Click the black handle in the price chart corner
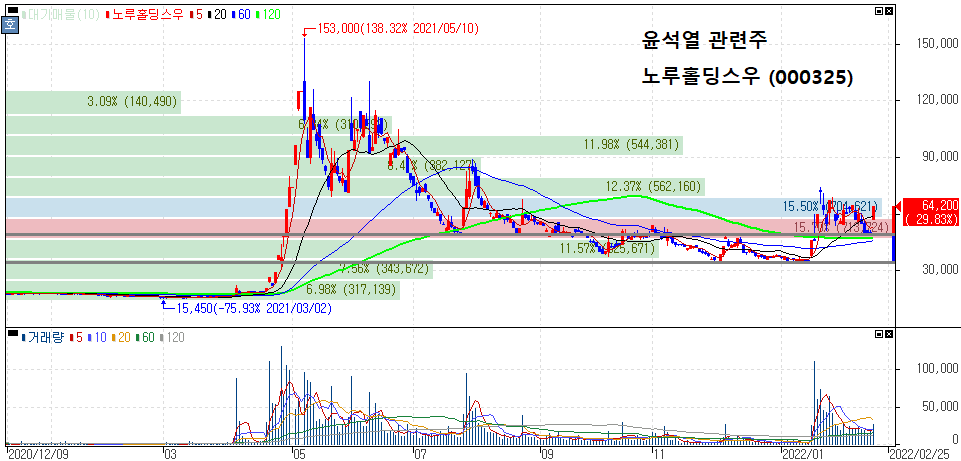961x461 pixels. (12, 11)
